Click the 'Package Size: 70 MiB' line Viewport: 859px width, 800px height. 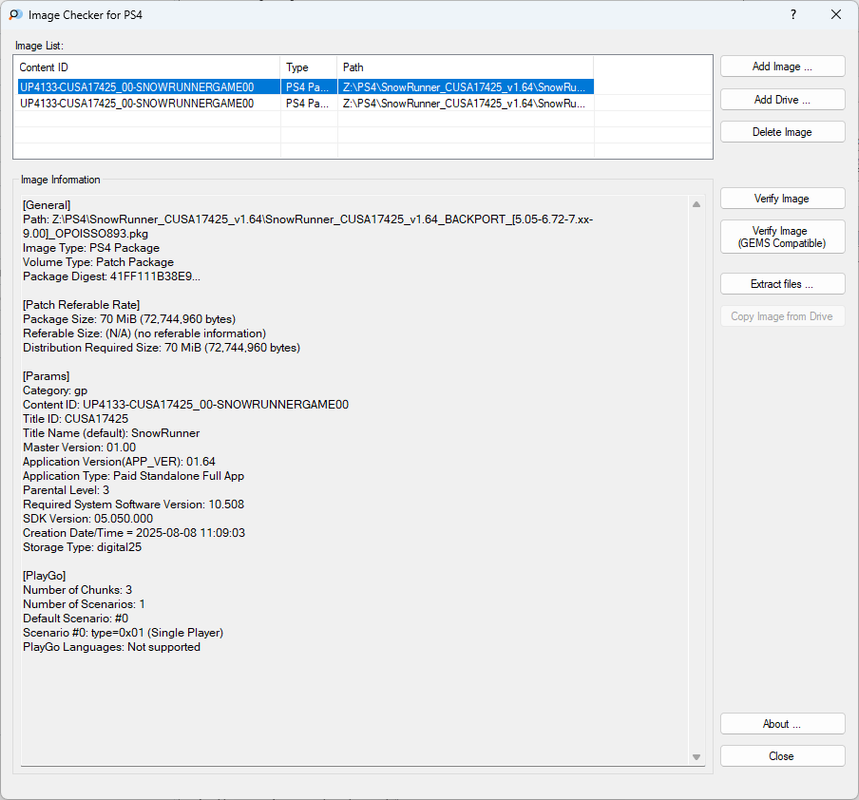coord(129,319)
